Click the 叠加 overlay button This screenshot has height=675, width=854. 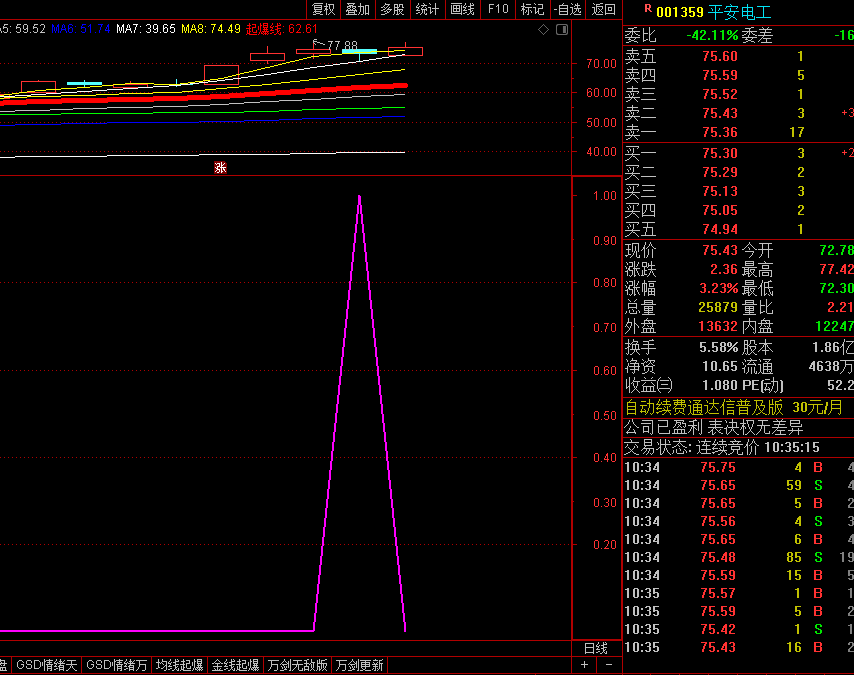357,9
